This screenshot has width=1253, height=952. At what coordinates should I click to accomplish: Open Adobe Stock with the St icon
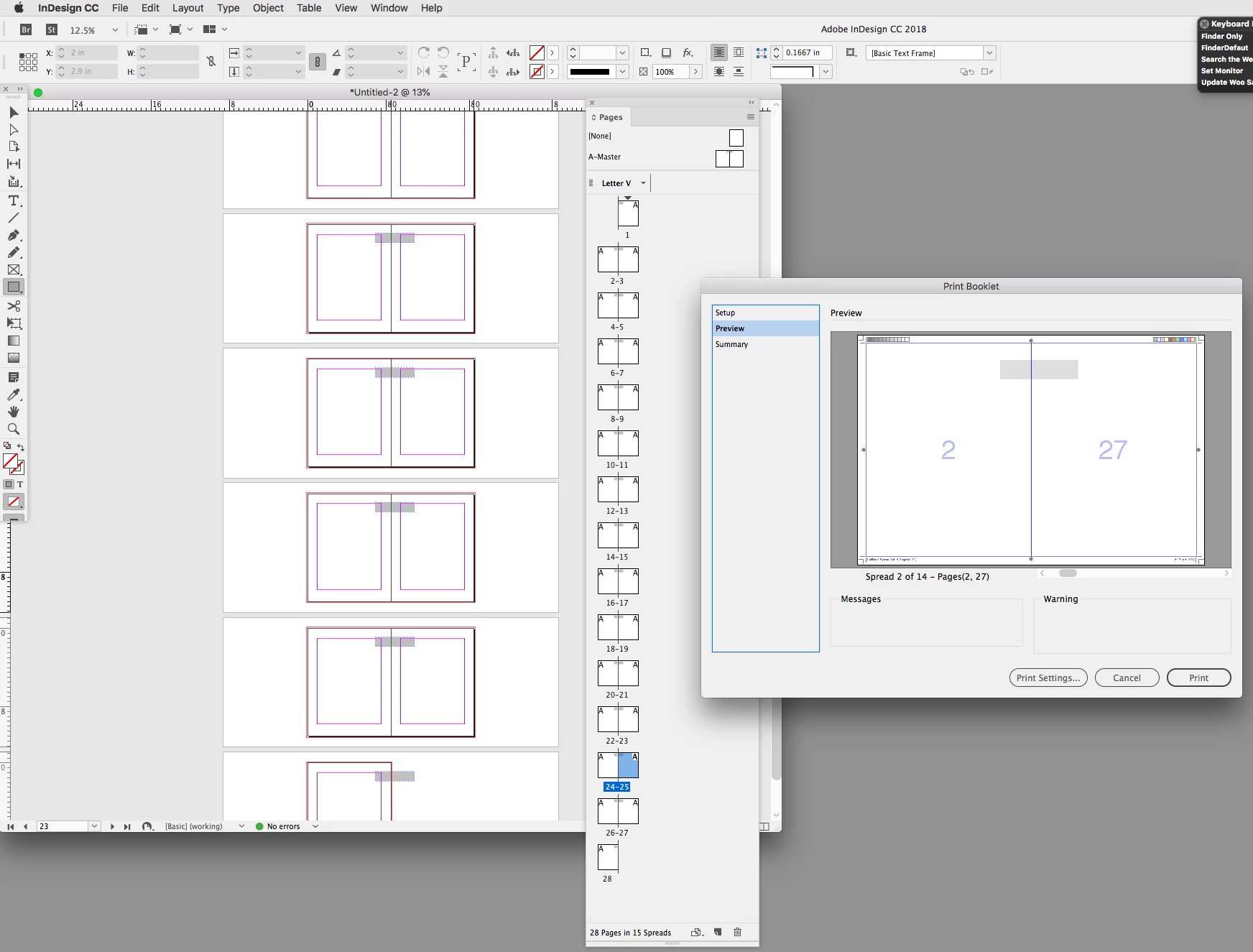point(52,29)
